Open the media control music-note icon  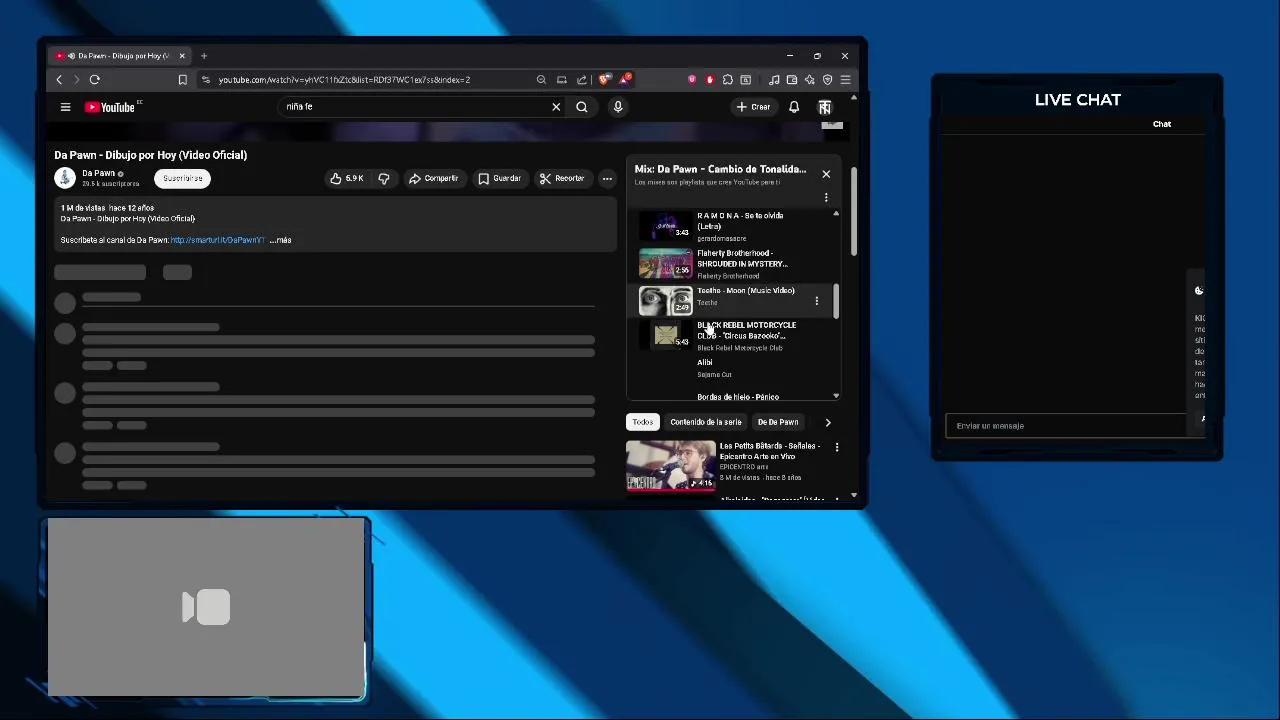click(x=774, y=80)
